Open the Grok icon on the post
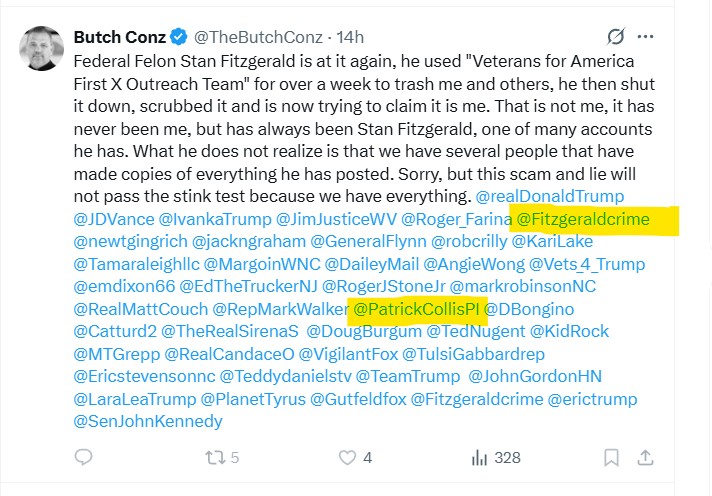Screen dimensions: 712x496 617,37
